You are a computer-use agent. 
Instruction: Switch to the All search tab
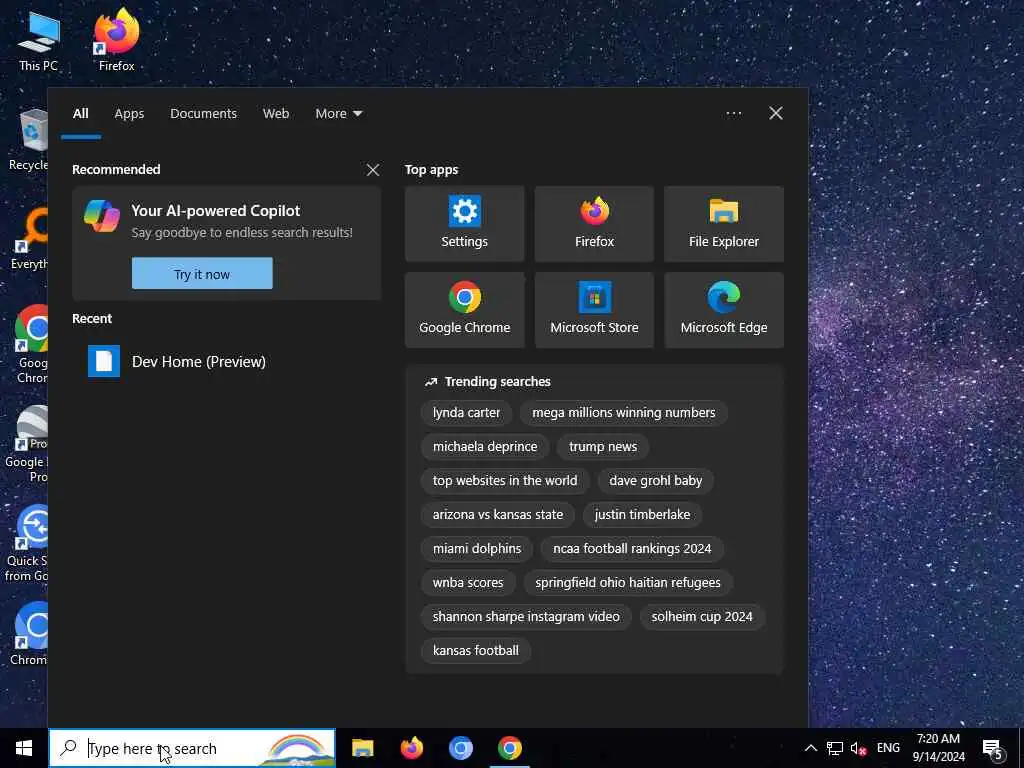click(80, 114)
